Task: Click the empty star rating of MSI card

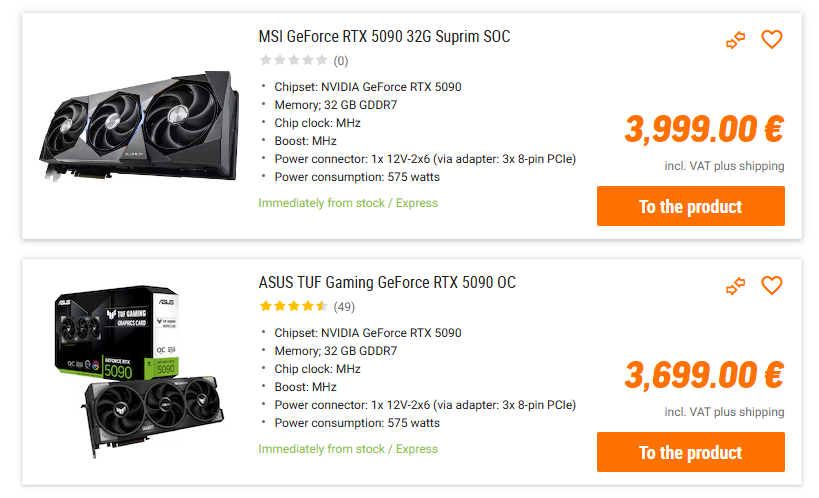Action: [293, 61]
